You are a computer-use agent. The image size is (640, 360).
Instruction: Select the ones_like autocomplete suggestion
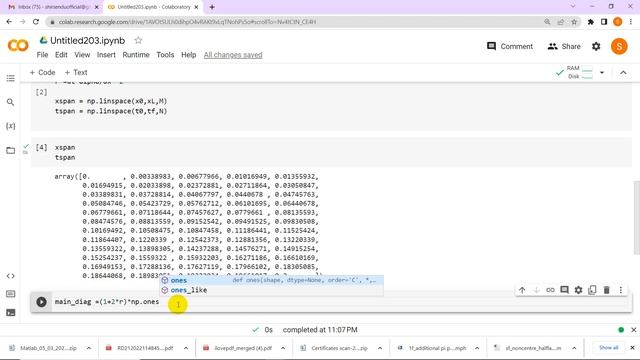tap(271, 290)
